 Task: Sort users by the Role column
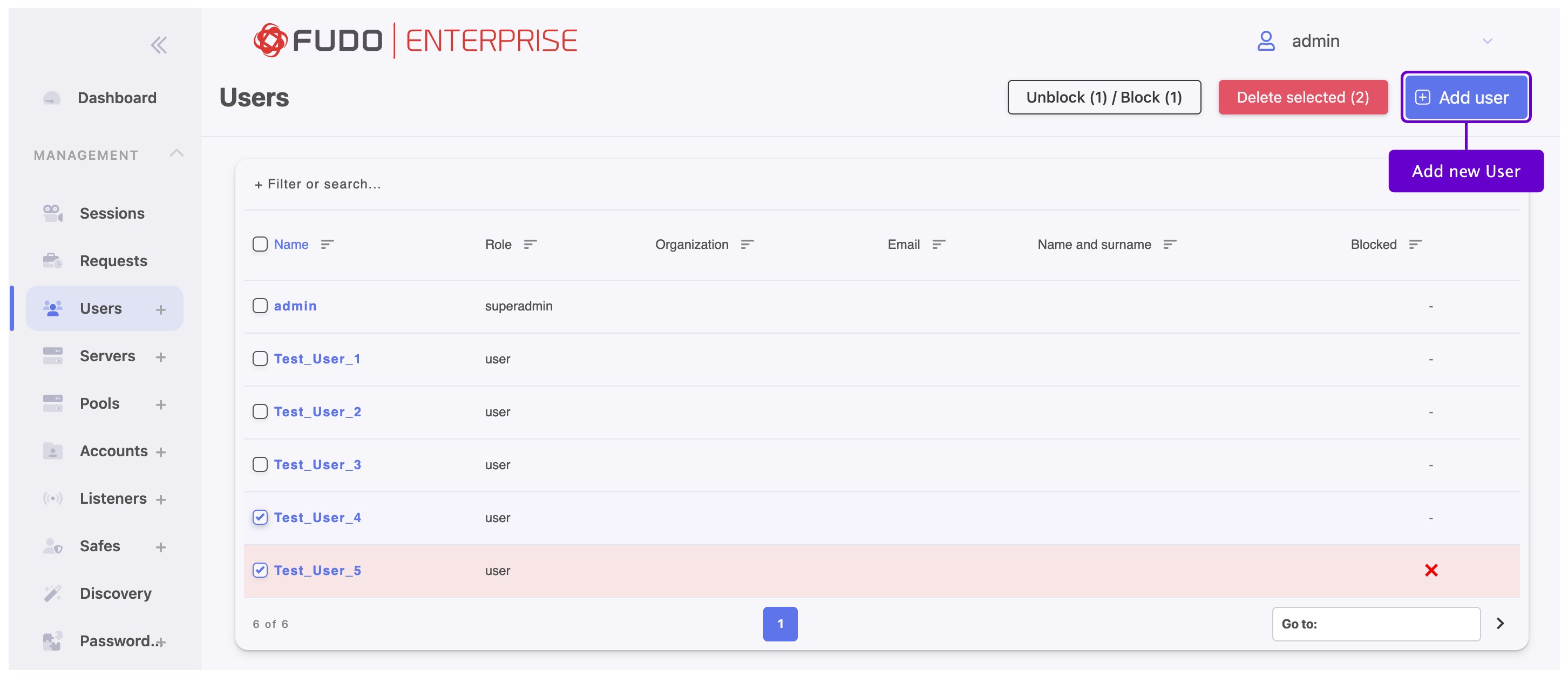click(x=530, y=244)
